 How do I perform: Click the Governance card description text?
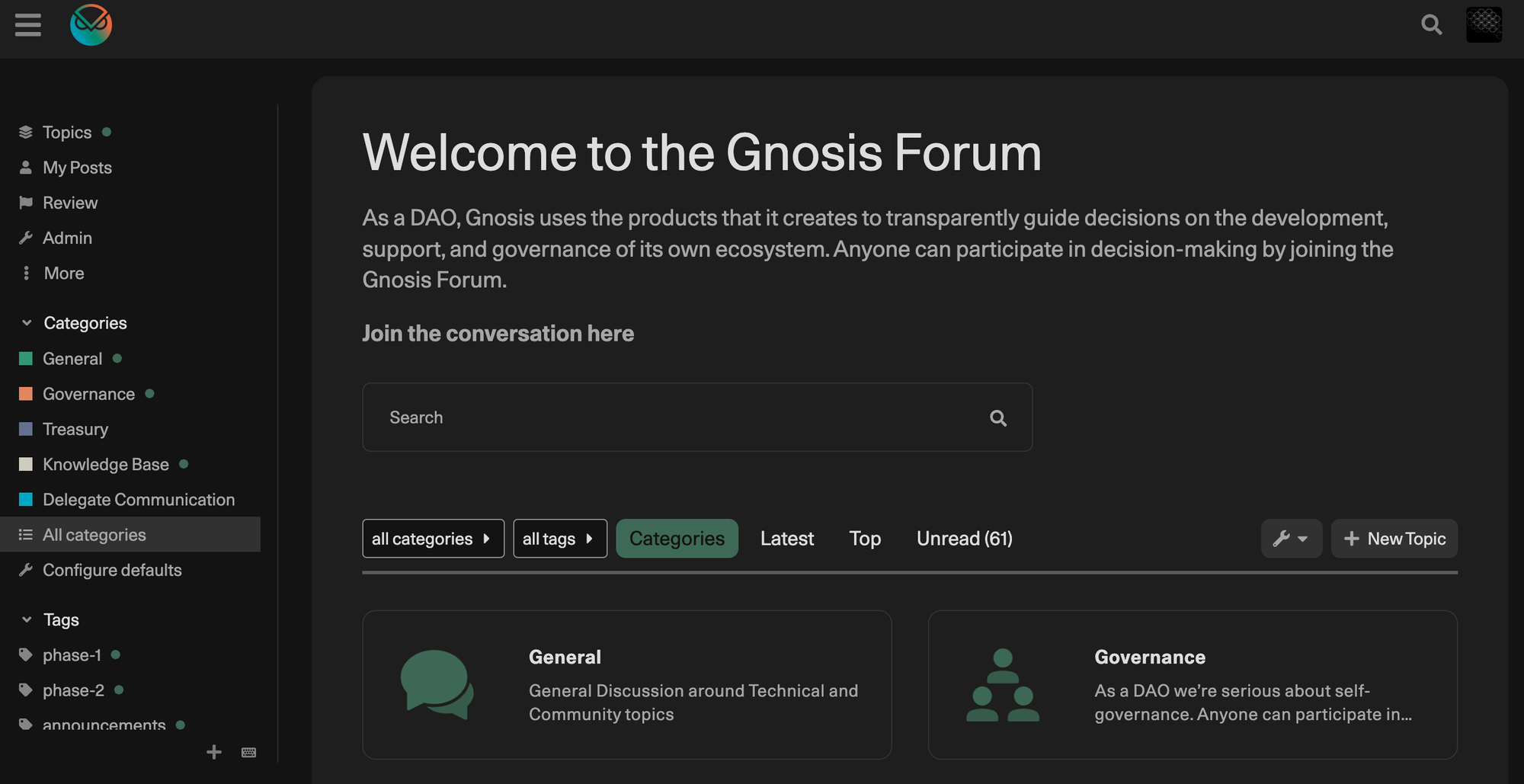[1253, 702]
